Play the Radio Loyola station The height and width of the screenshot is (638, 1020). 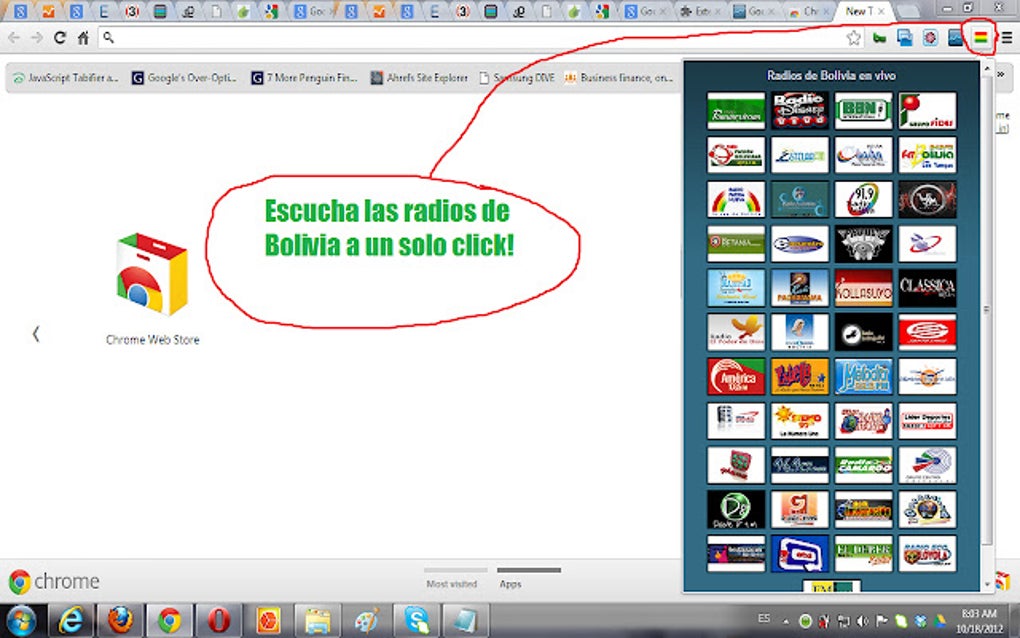point(927,553)
